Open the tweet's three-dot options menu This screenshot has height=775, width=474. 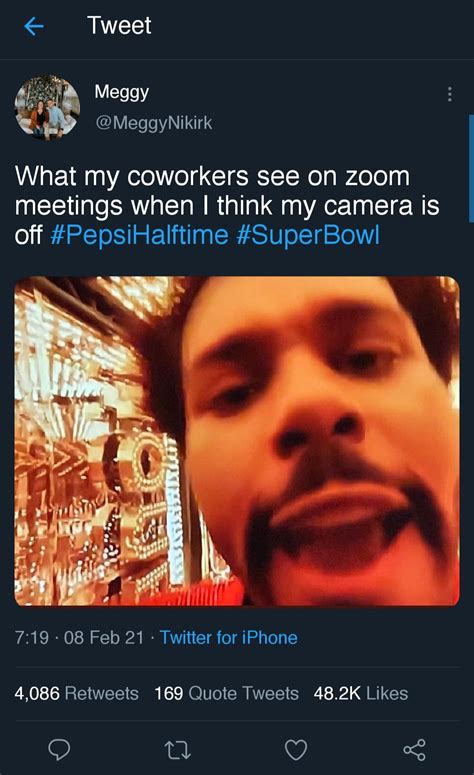pyautogui.click(x=449, y=94)
